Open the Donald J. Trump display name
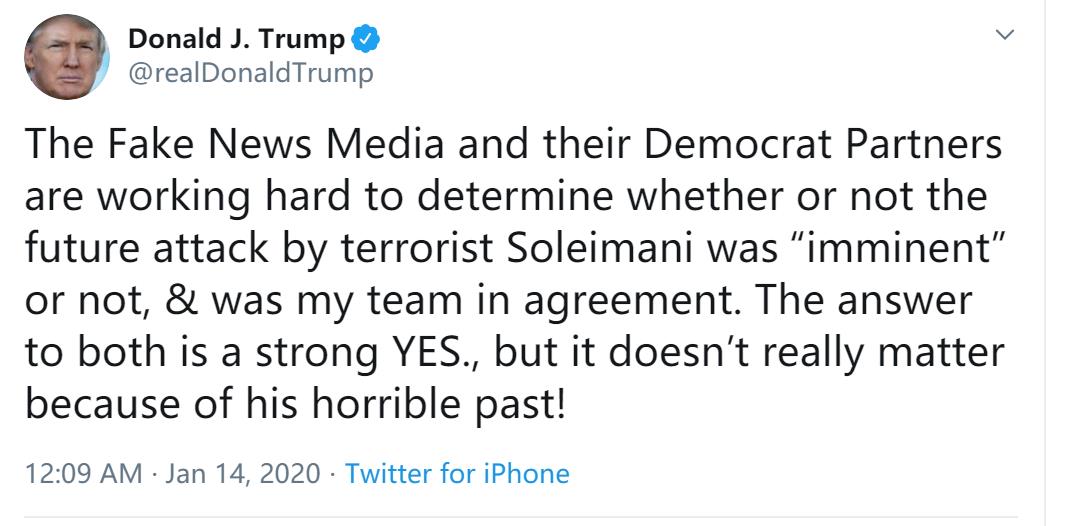 [238, 41]
